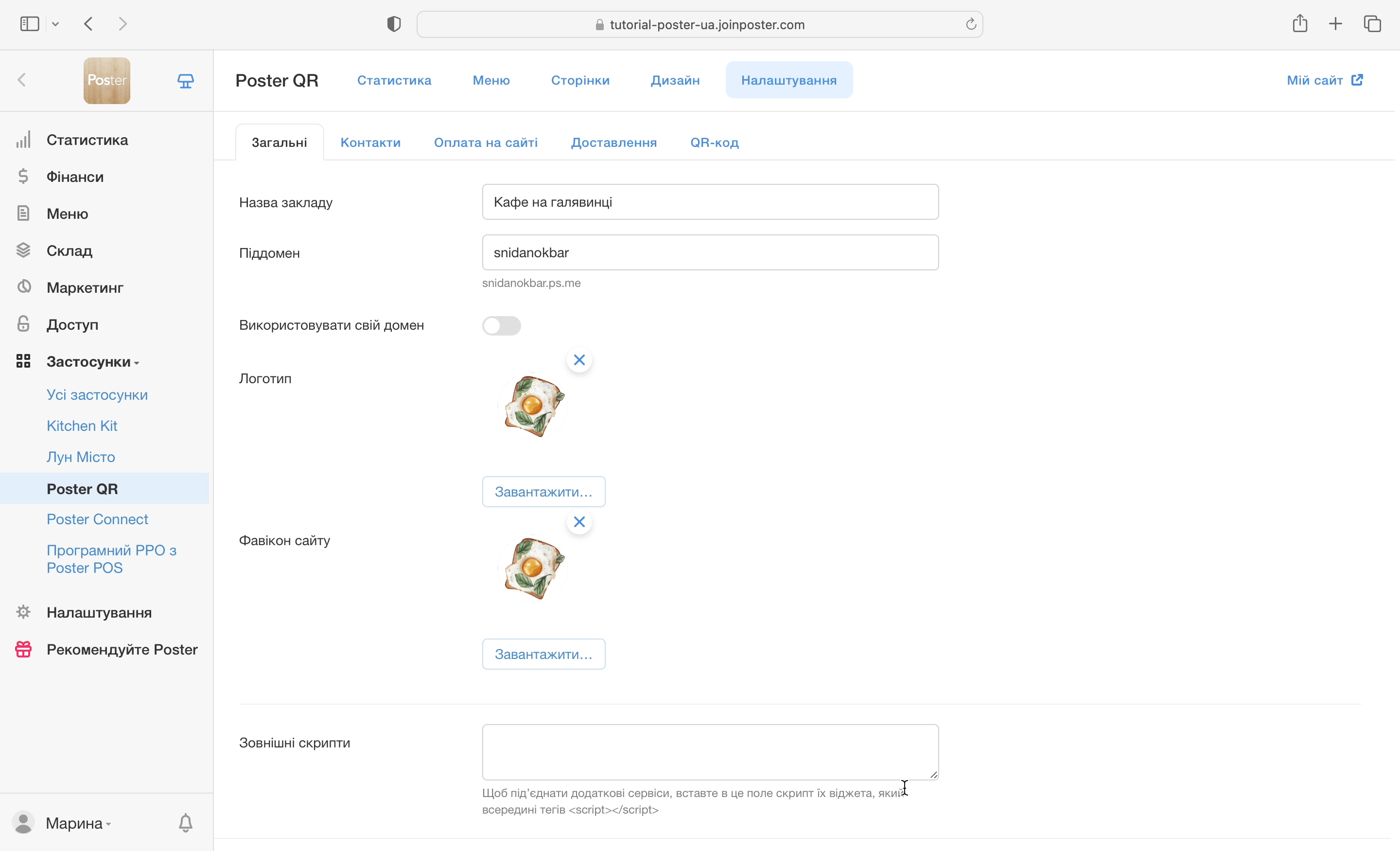
Task: Click the Poster logo
Action: coord(107,81)
